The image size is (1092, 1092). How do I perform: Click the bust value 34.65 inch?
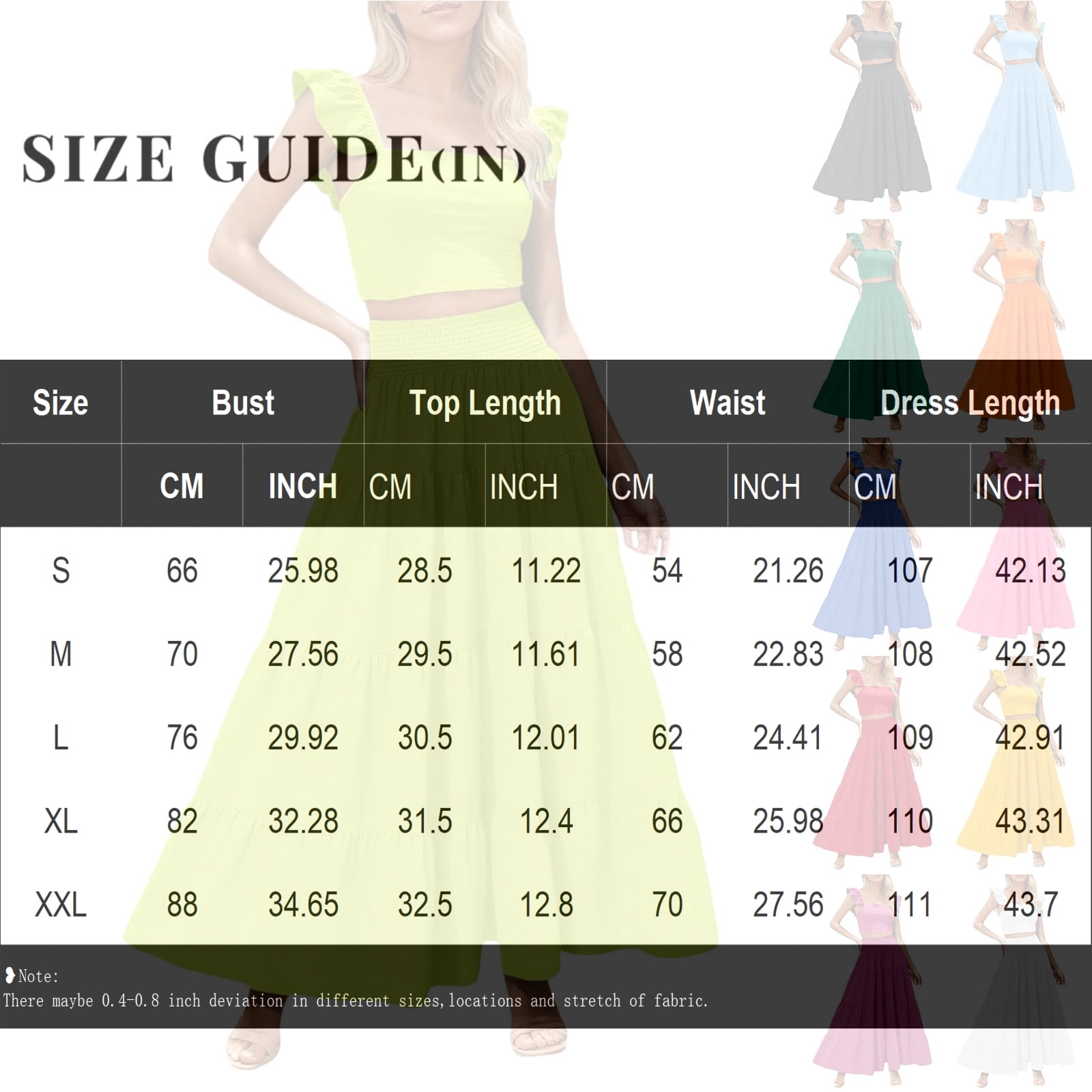[303, 905]
